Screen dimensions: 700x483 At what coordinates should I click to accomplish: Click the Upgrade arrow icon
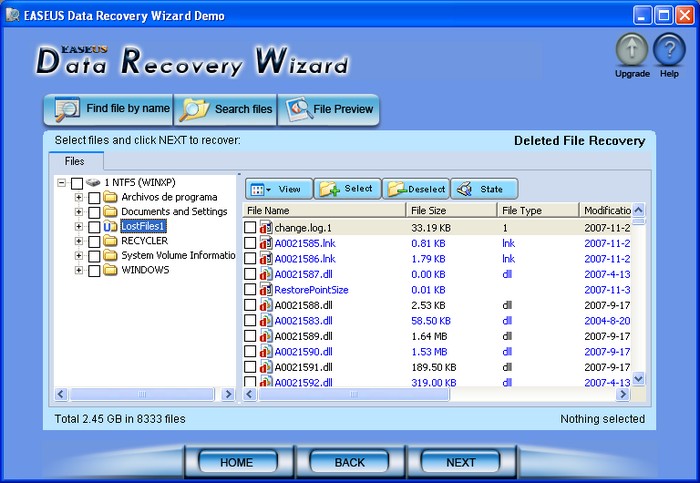(x=632, y=50)
